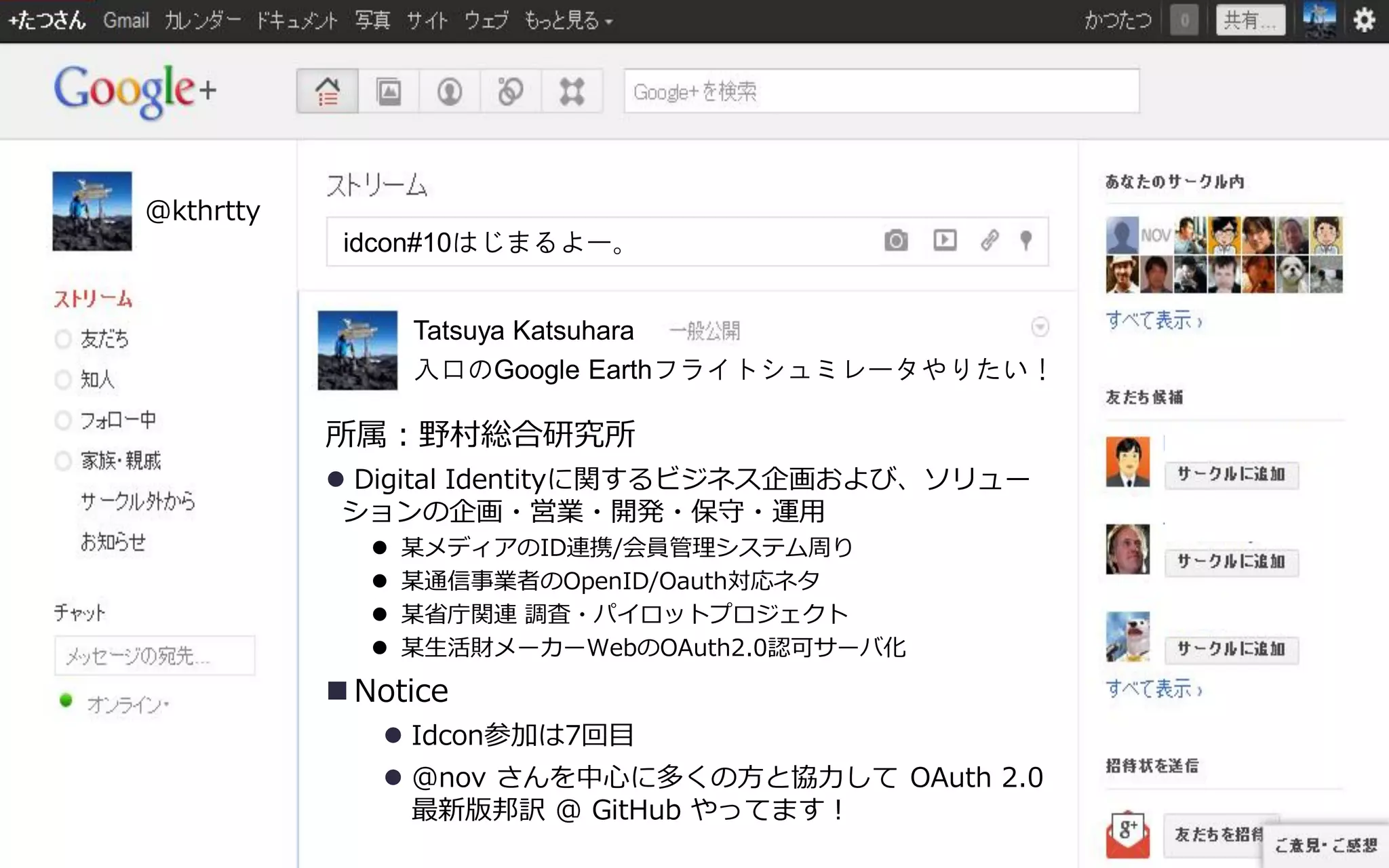Open third friend suggestion's polar bear avatar

[1128, 637]
